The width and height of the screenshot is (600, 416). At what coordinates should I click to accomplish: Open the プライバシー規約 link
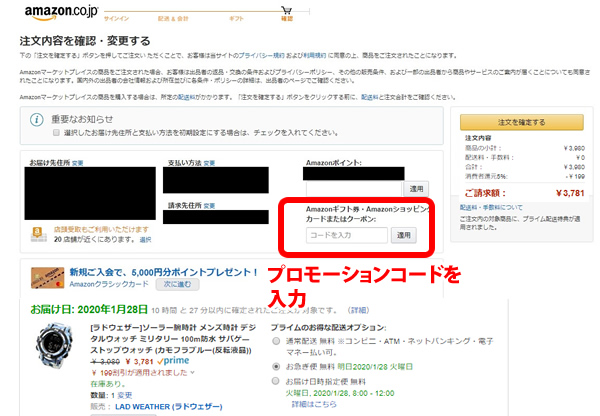click(x=261, y=56)
